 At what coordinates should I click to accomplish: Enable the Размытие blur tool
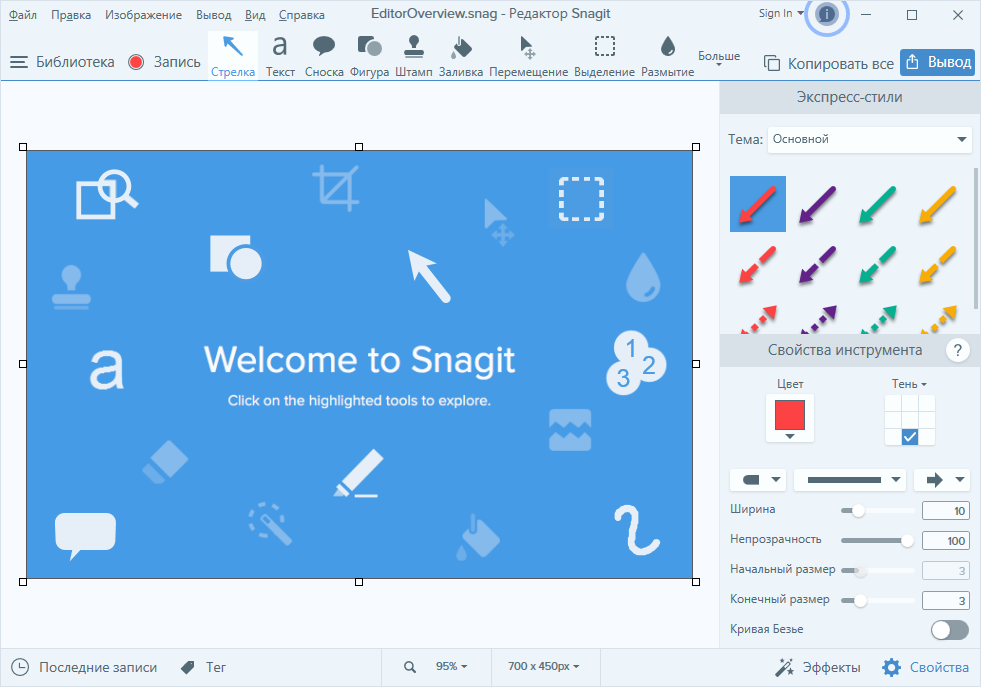point(665,55)
